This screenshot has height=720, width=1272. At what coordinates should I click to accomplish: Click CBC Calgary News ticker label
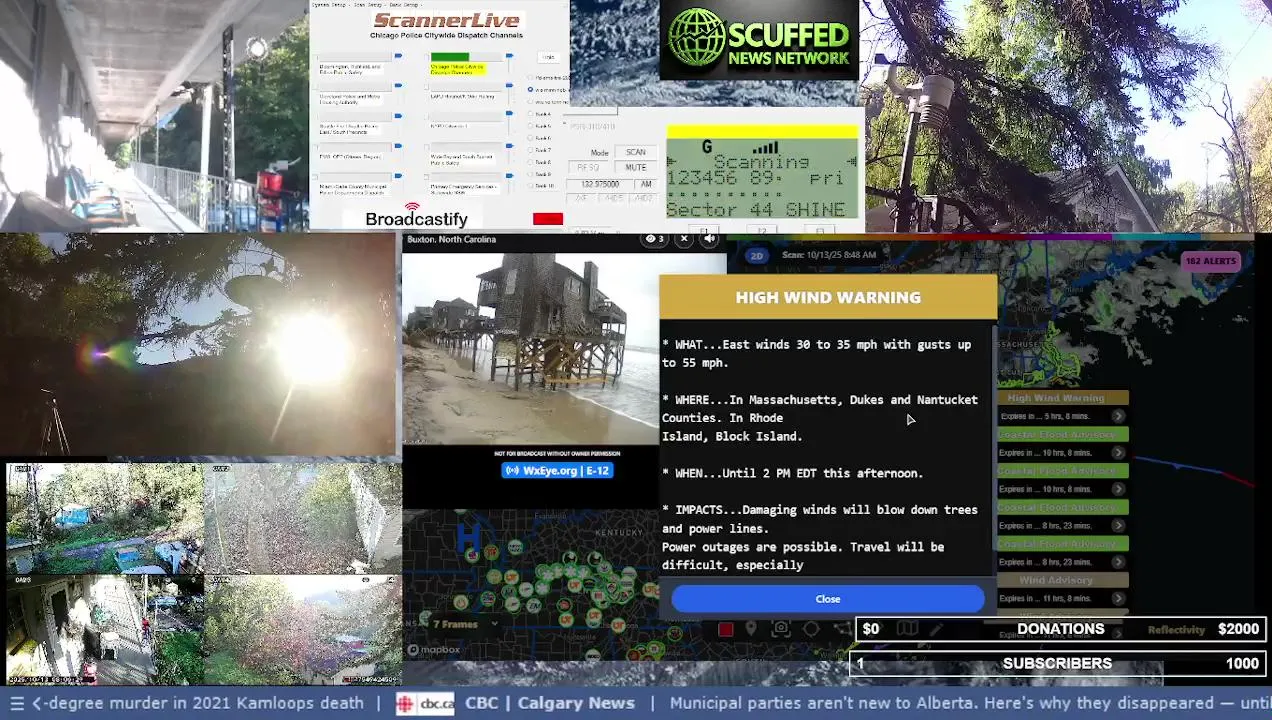pyautogui.click(x=550, y=703)
